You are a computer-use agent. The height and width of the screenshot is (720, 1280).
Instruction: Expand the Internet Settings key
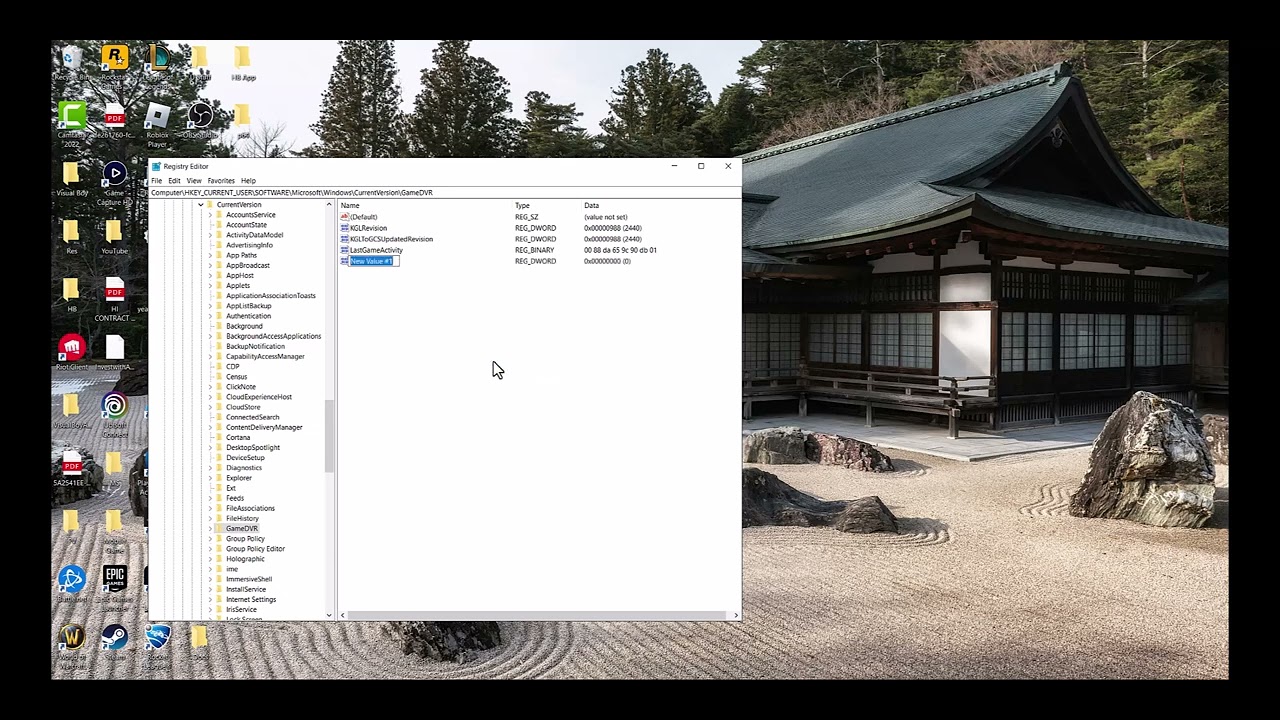210,599
